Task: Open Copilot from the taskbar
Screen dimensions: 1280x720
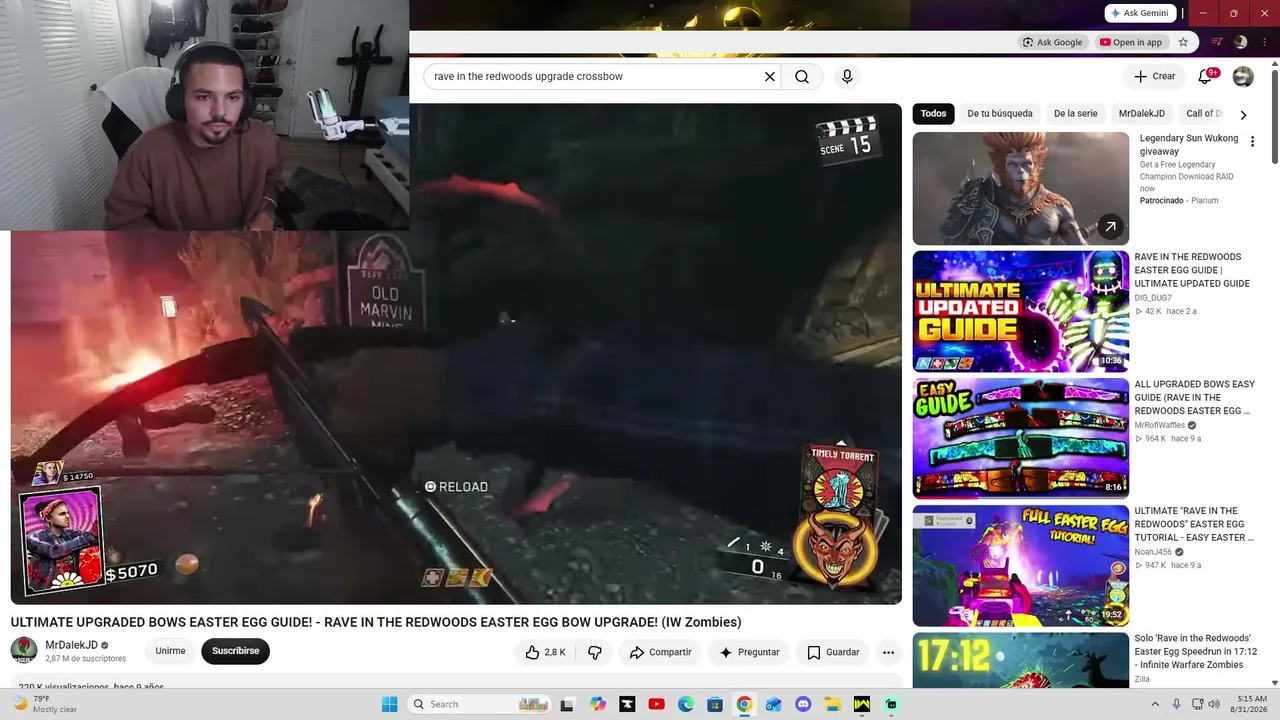Action: (x=598, y=704)
